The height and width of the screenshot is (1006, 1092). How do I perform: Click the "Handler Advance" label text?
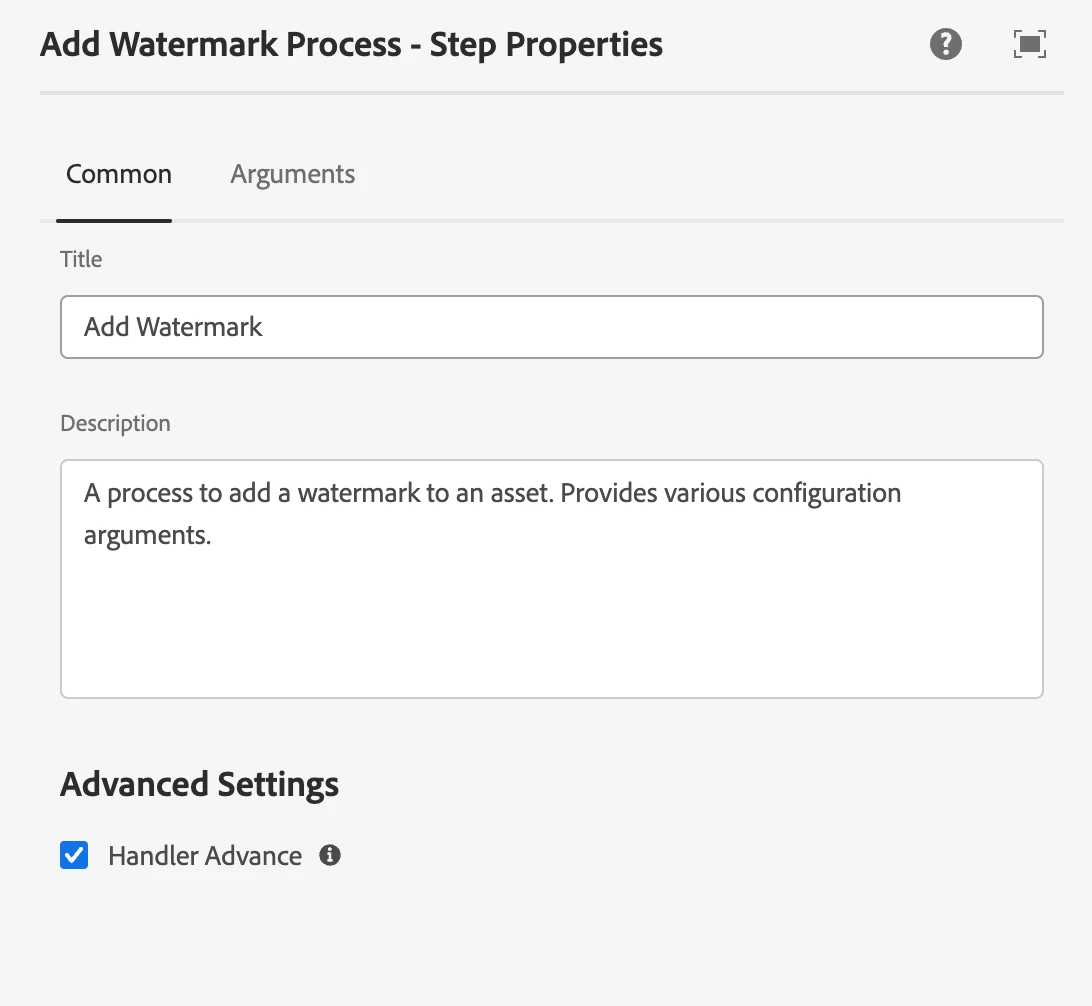coord(205,856)
